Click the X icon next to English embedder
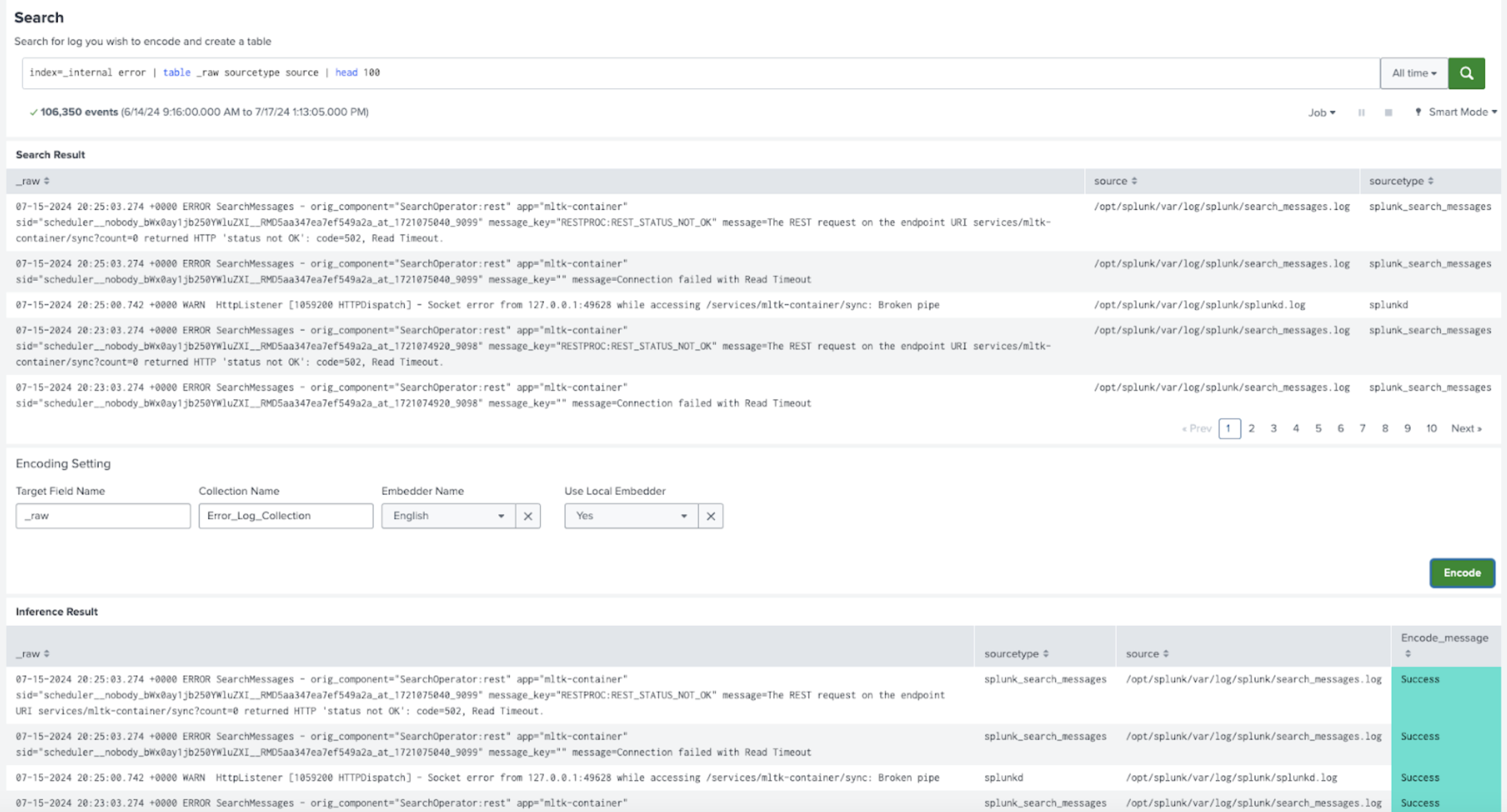The image size is (1507, 812). tap(528, 515)
